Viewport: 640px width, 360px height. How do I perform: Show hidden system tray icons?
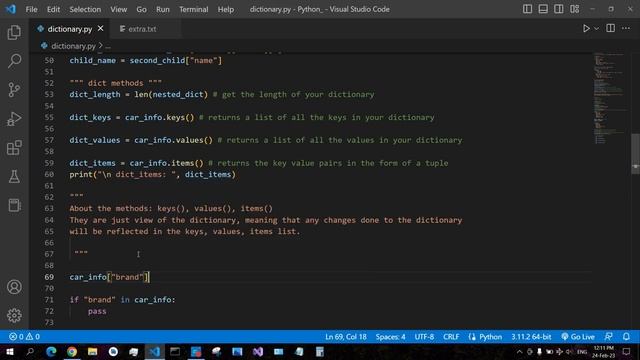519,351
